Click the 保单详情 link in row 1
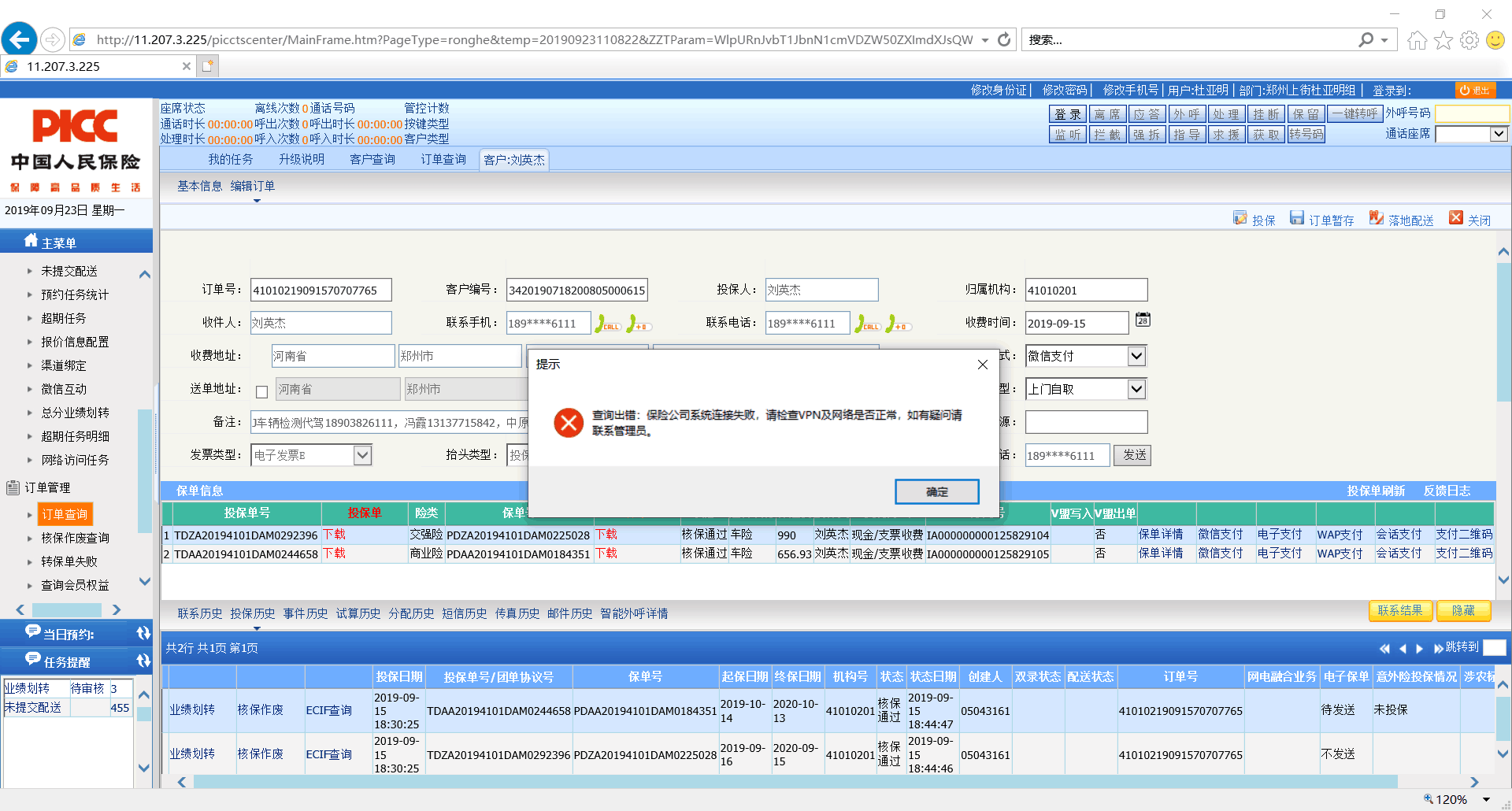This screenshot has width=1512, height=811. tap(1160, 535)
